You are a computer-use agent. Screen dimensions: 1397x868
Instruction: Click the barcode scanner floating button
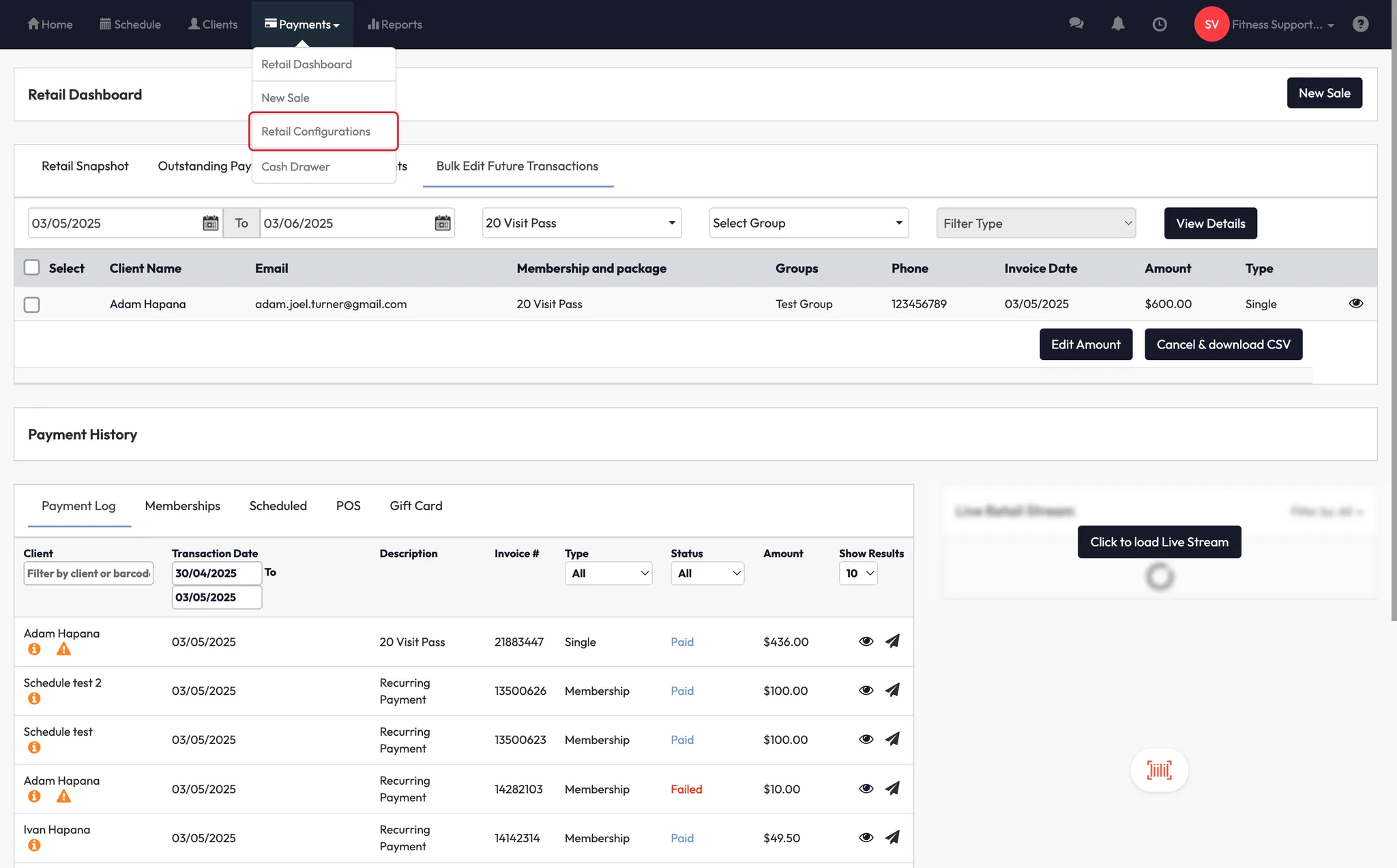(1159, 770)
